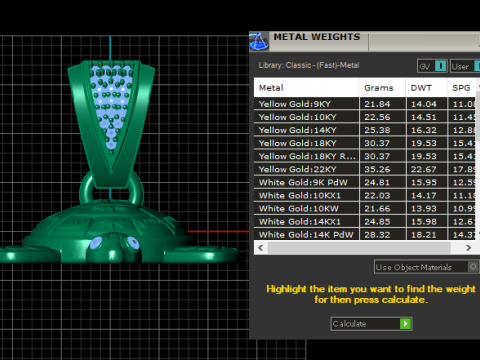Viewport: 480px width, 360px height.
Task: Sort by the Grams column header
Action: click(382, 88)
